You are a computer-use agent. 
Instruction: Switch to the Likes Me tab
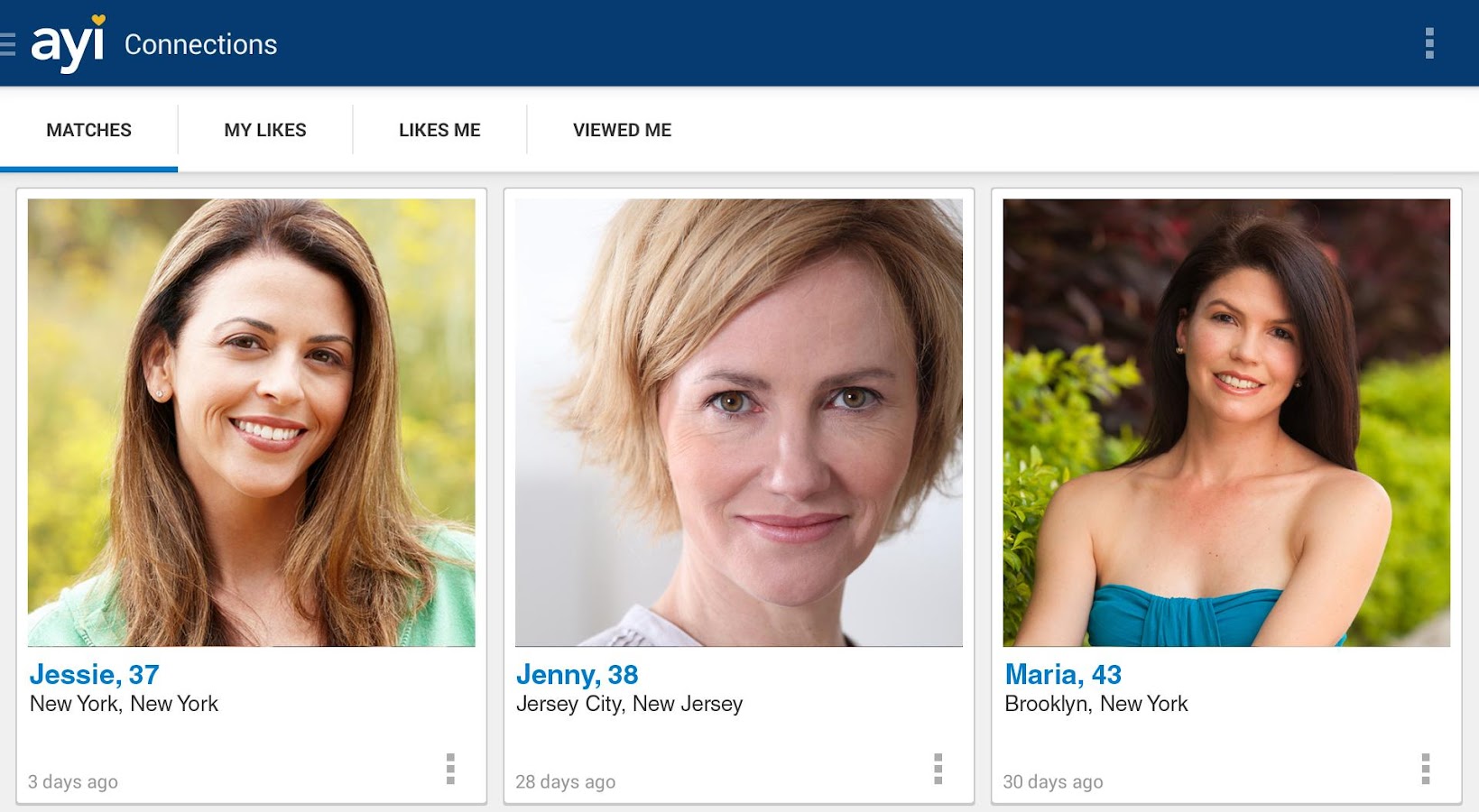pyautogui.click(x=439, y=130)
